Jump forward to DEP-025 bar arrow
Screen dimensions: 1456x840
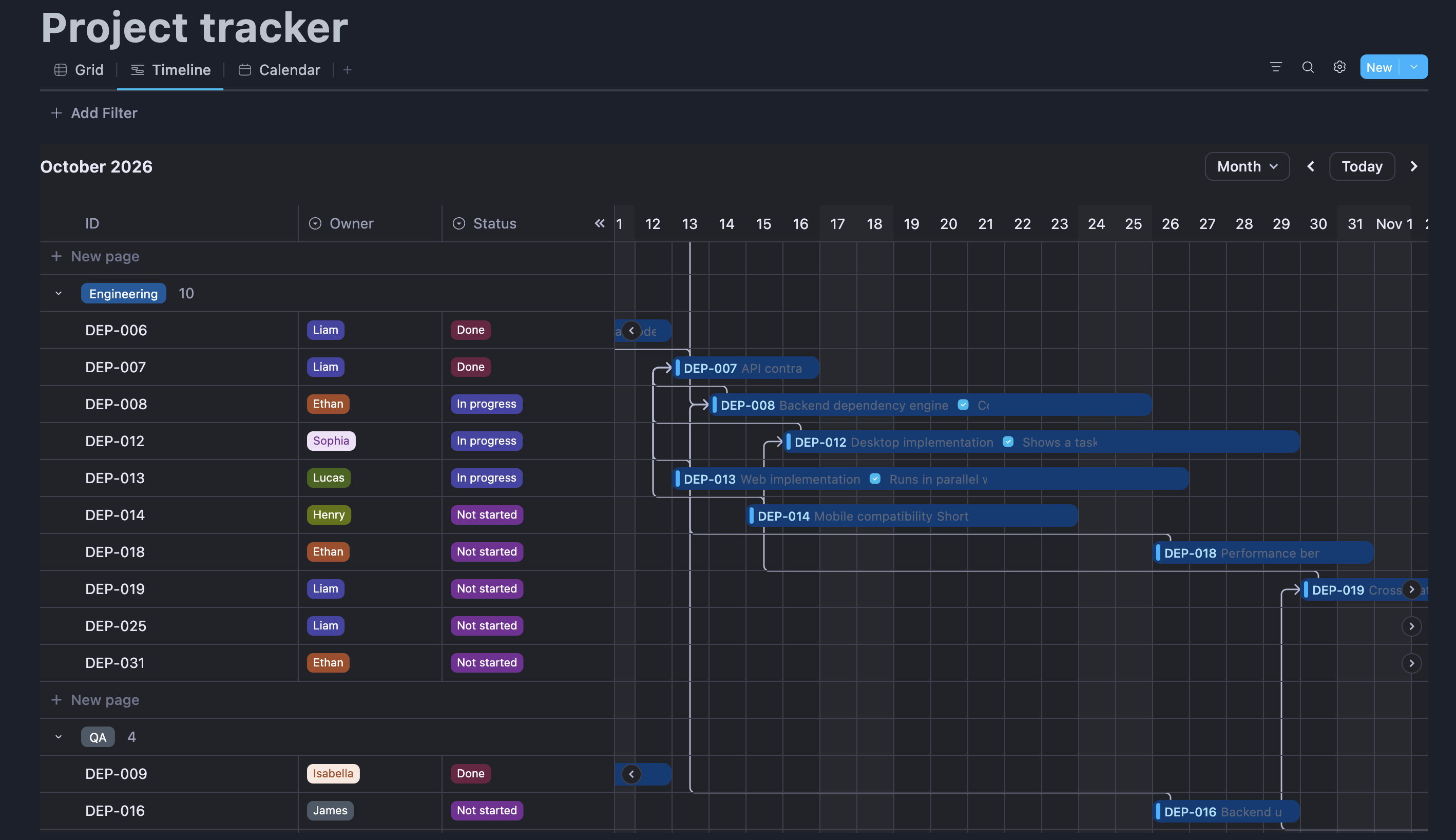click(1411, 626)
